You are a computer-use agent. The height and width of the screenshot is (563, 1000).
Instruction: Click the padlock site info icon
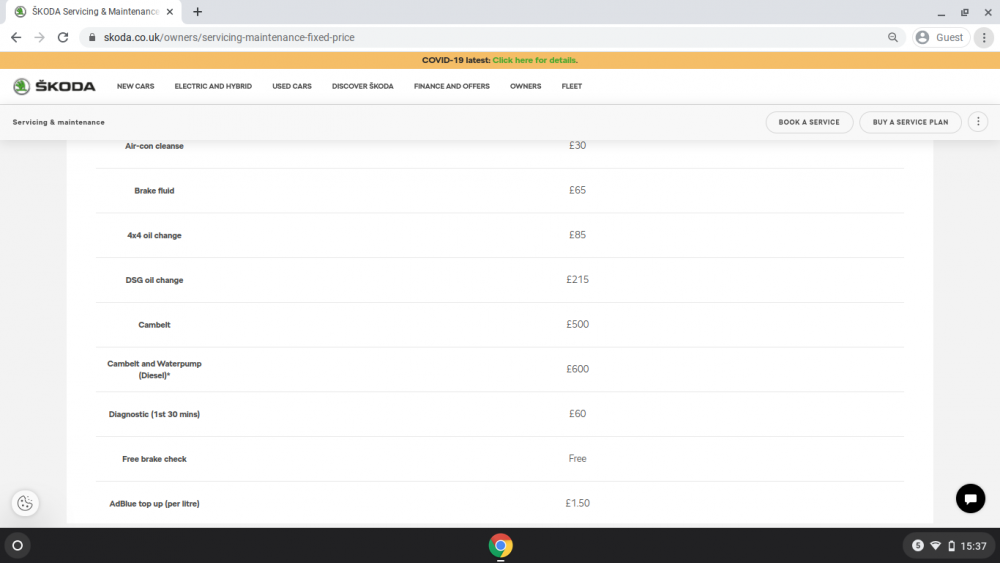92,38
